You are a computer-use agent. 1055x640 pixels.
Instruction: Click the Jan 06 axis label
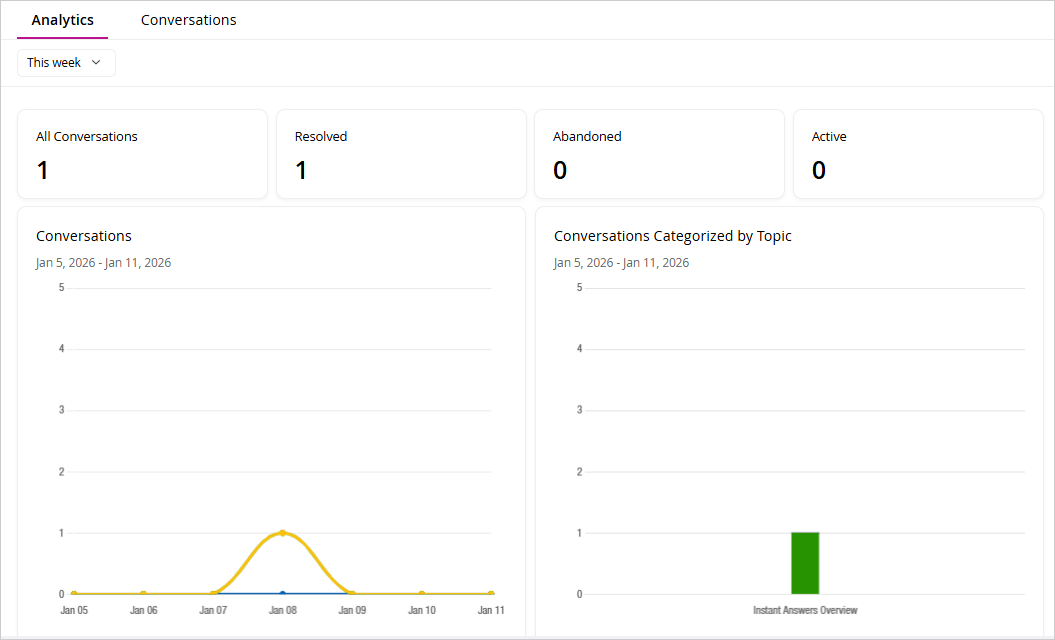click(x=143, y=610)
